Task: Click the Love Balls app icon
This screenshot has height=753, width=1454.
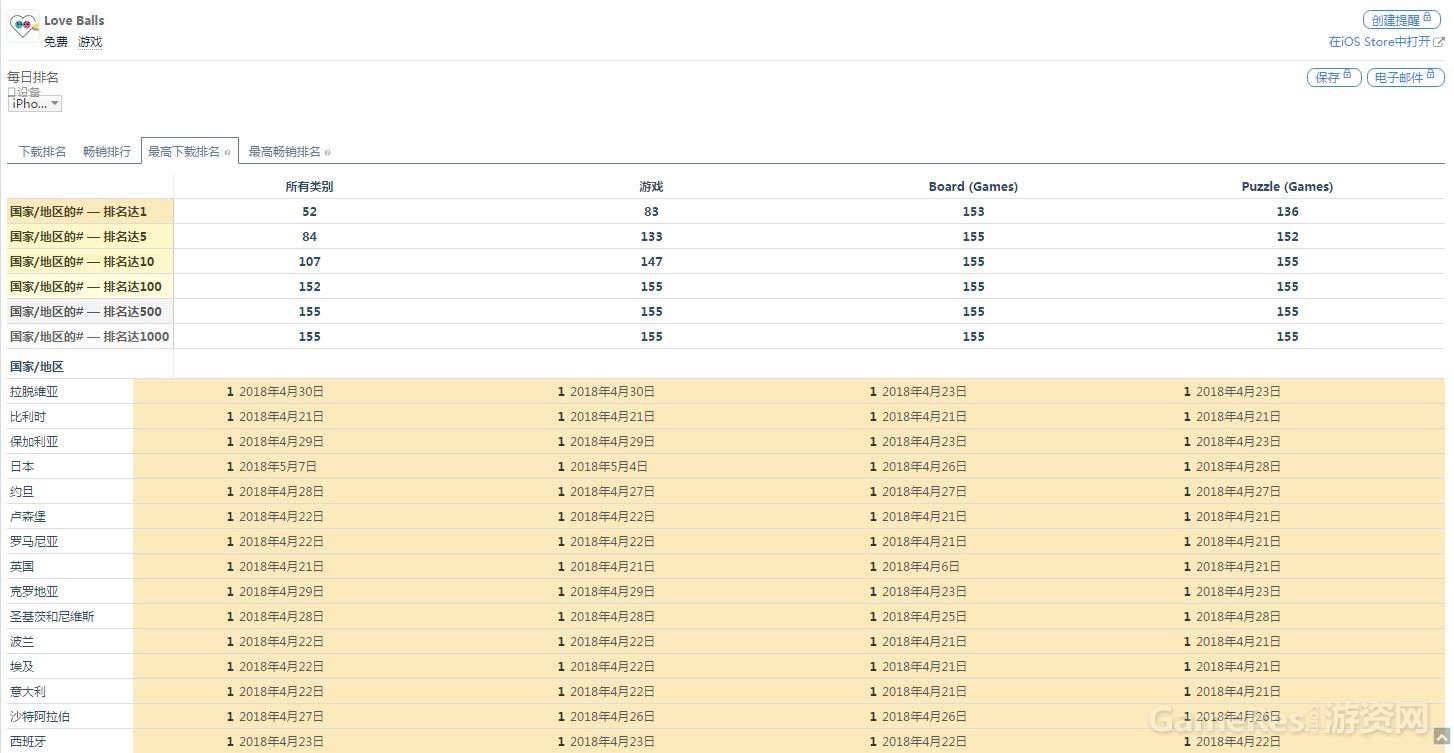Action: pyautogui.click(x=23, y=27)
